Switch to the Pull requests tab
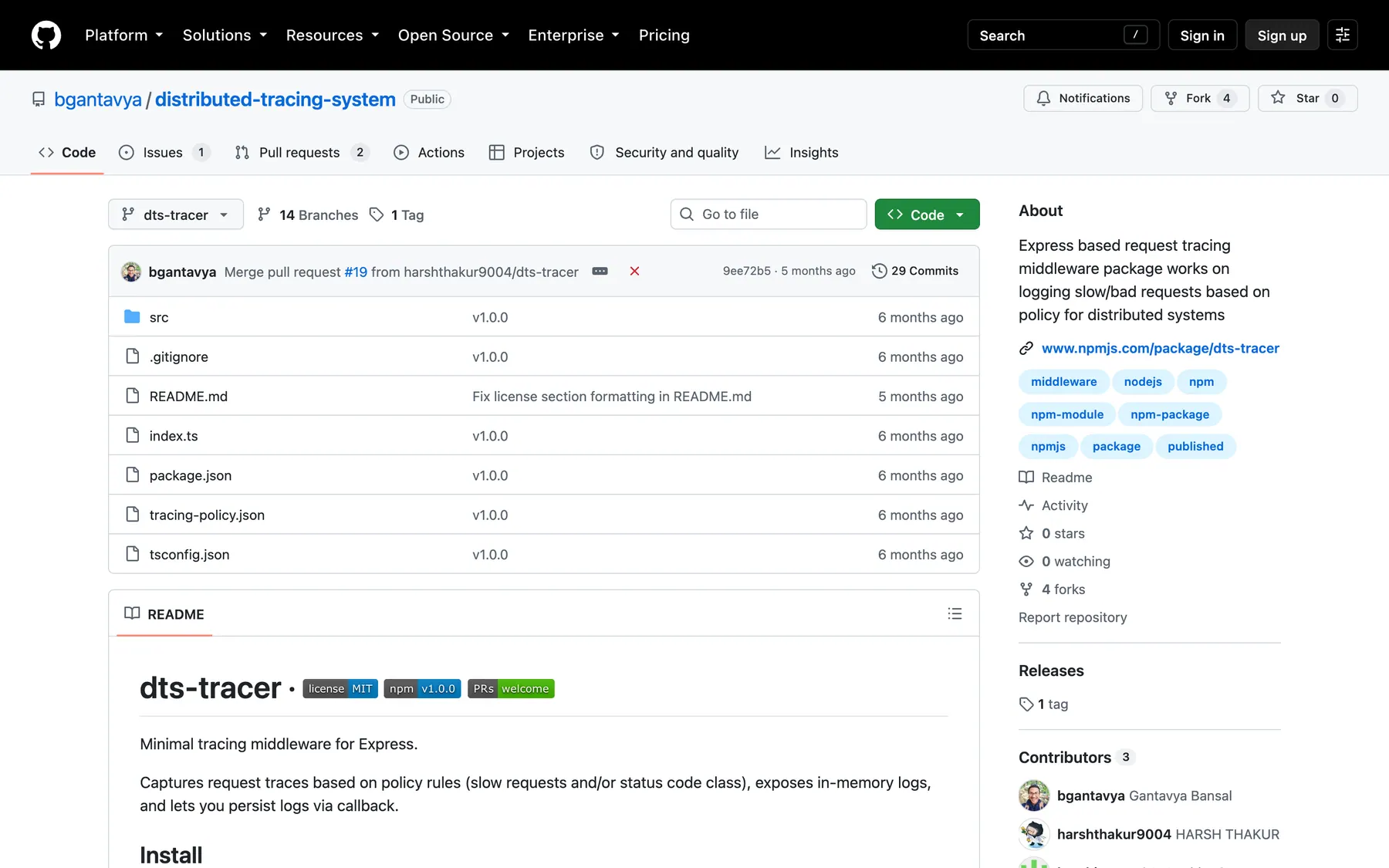This screenshot has width=1389, height=868. pyautogui.click(x=302, y=153)
